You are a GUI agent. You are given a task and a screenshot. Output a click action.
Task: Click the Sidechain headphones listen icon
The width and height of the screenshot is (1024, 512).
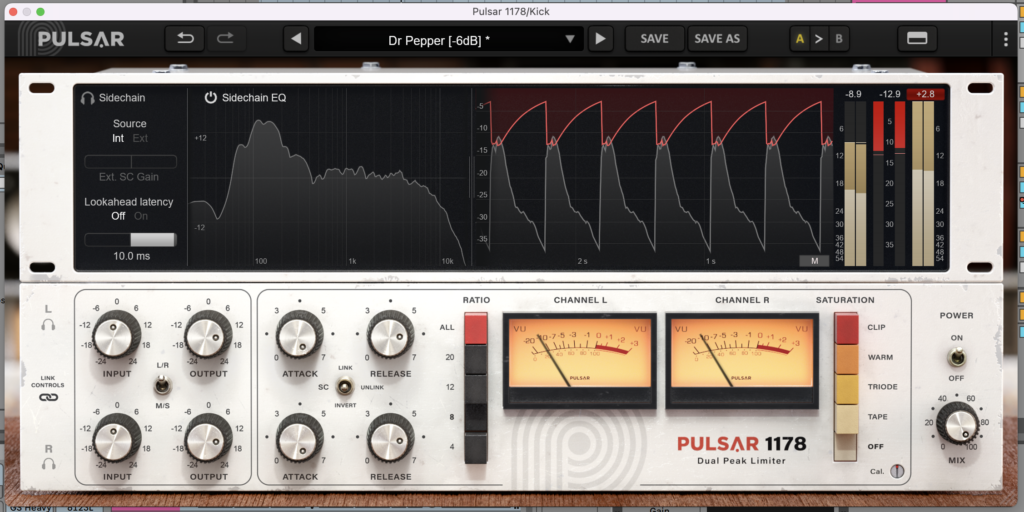[x=88, y=98]
